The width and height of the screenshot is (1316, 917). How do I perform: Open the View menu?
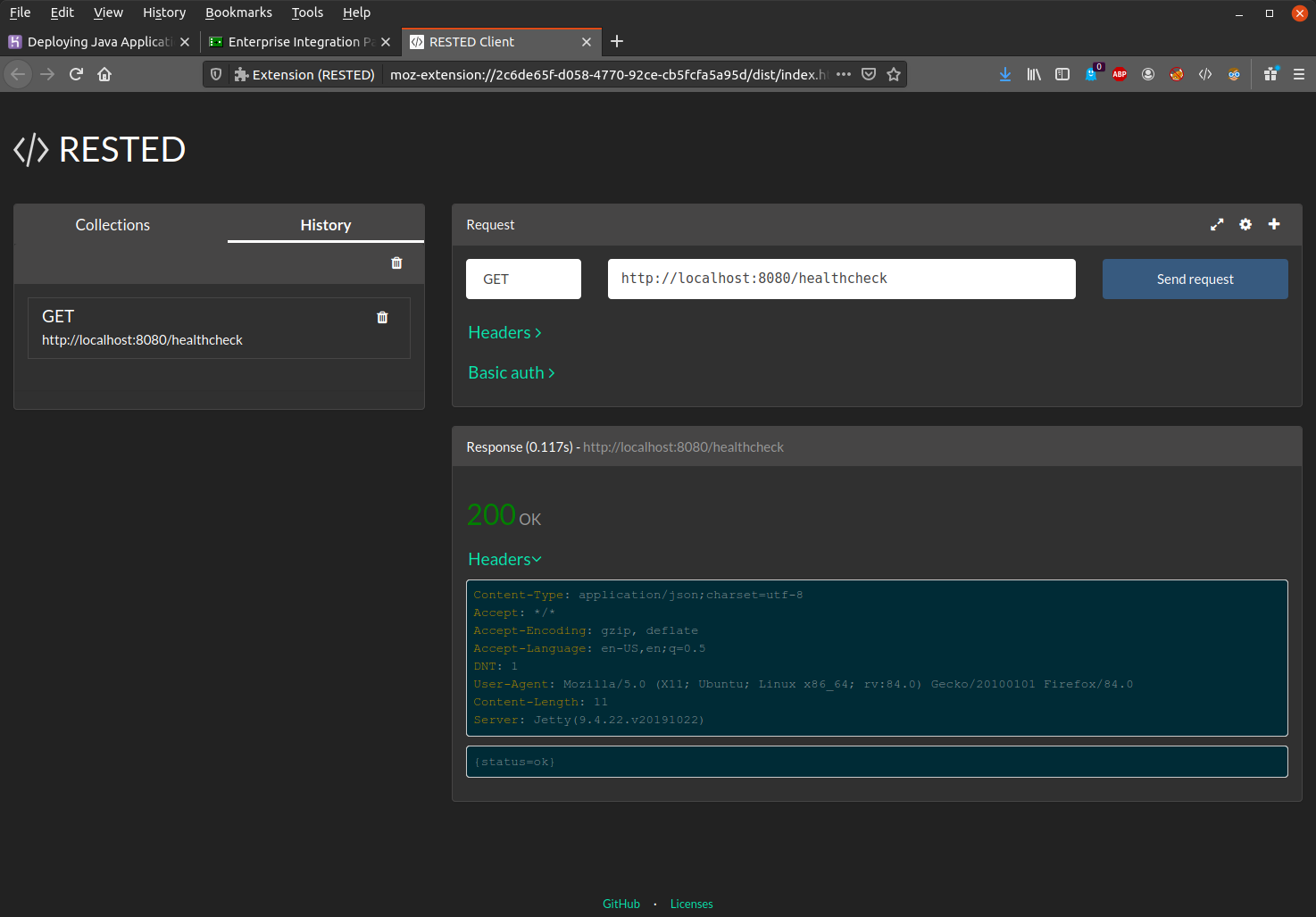pos(108,13)
